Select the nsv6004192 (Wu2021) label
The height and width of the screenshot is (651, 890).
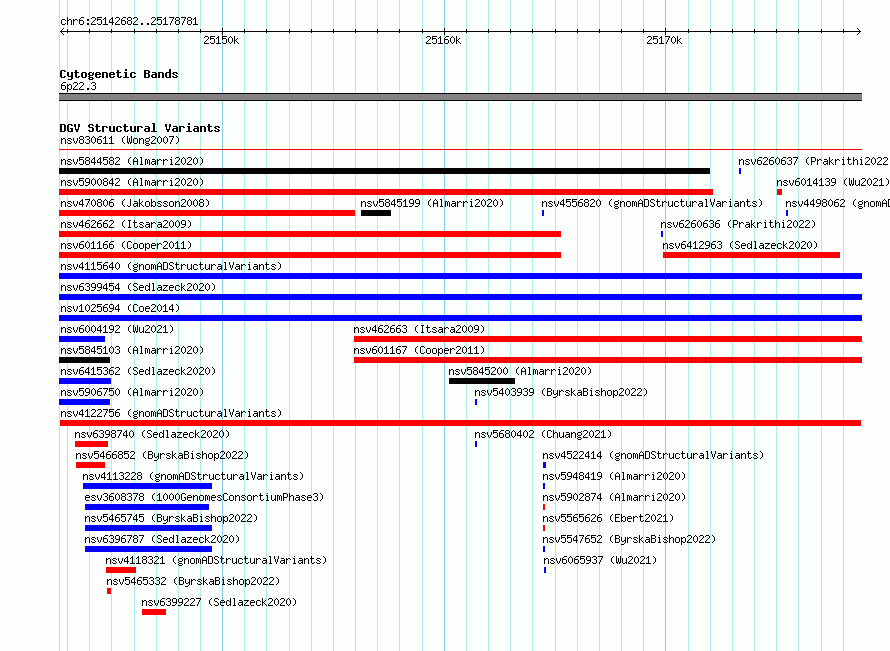pos(117,329)
